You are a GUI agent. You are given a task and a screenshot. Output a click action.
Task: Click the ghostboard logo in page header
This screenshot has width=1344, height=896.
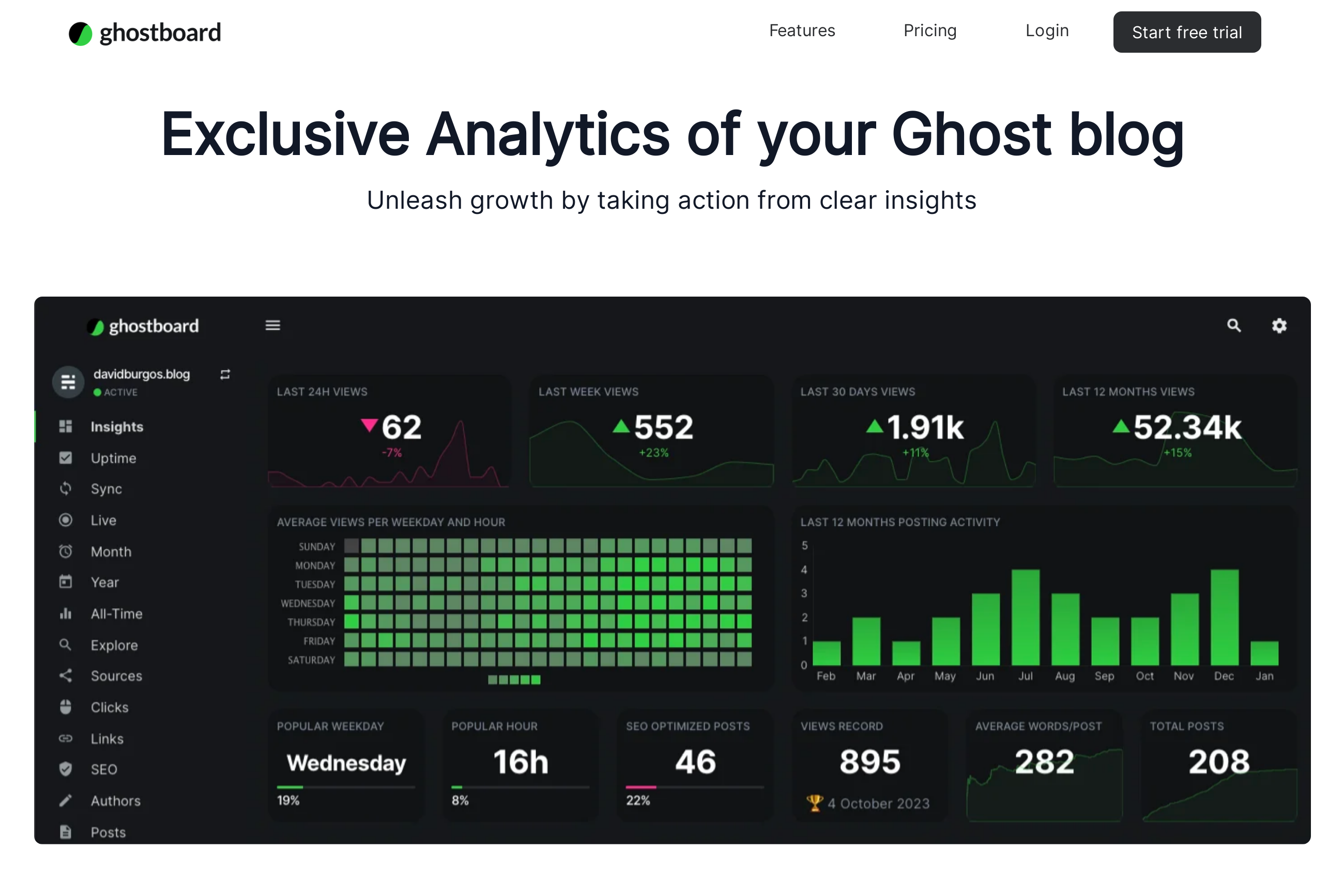pyautogui.click(x=145, y=33)
